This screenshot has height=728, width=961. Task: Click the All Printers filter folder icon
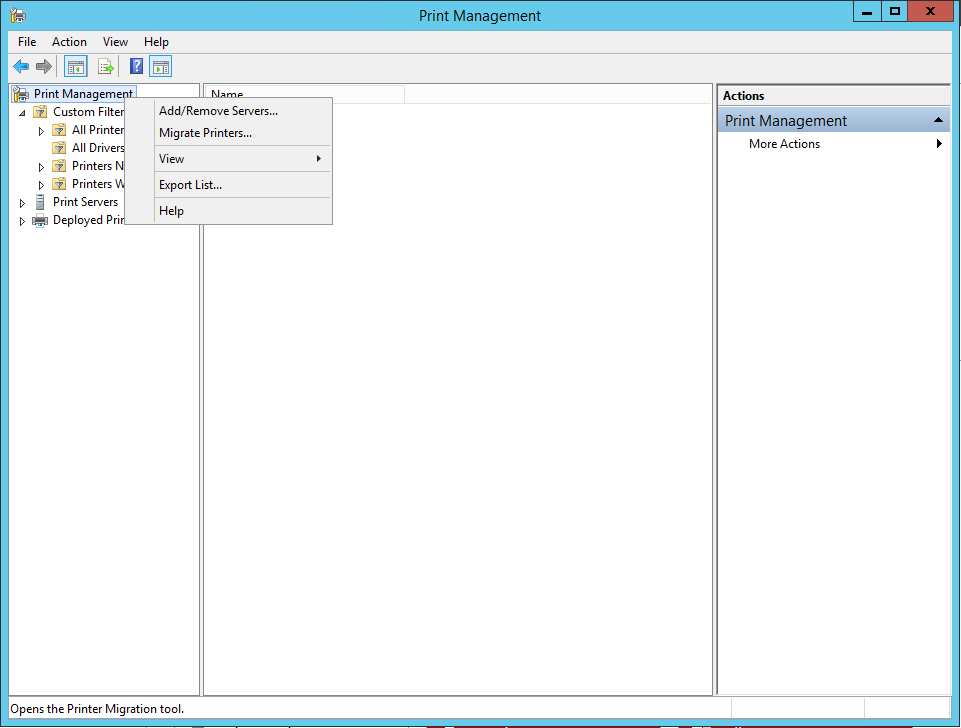click(x=59, y=130)
